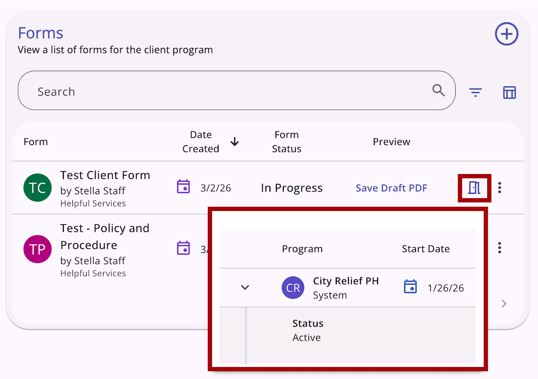538x379 pixels.
Task: Toggle sort arrow next to Date Created
Action: [235, 141]
